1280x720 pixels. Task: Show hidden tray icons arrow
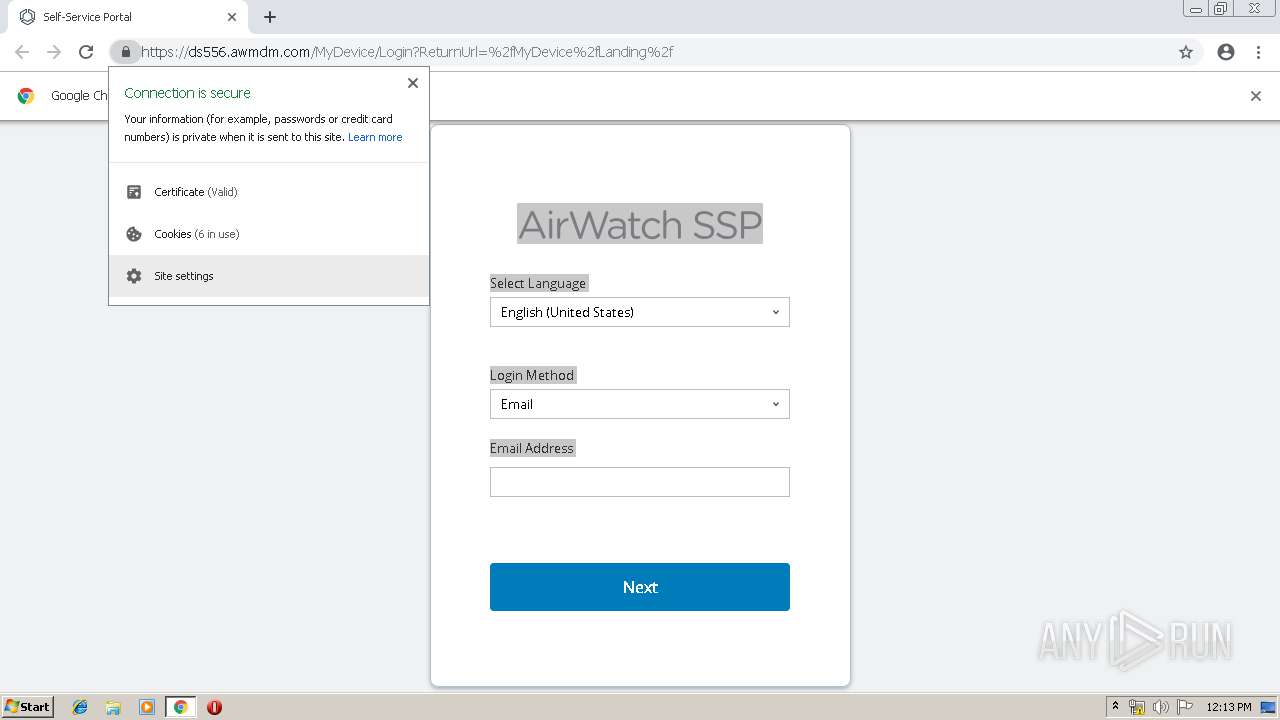pyautogui.click(x=1116, y=707)
